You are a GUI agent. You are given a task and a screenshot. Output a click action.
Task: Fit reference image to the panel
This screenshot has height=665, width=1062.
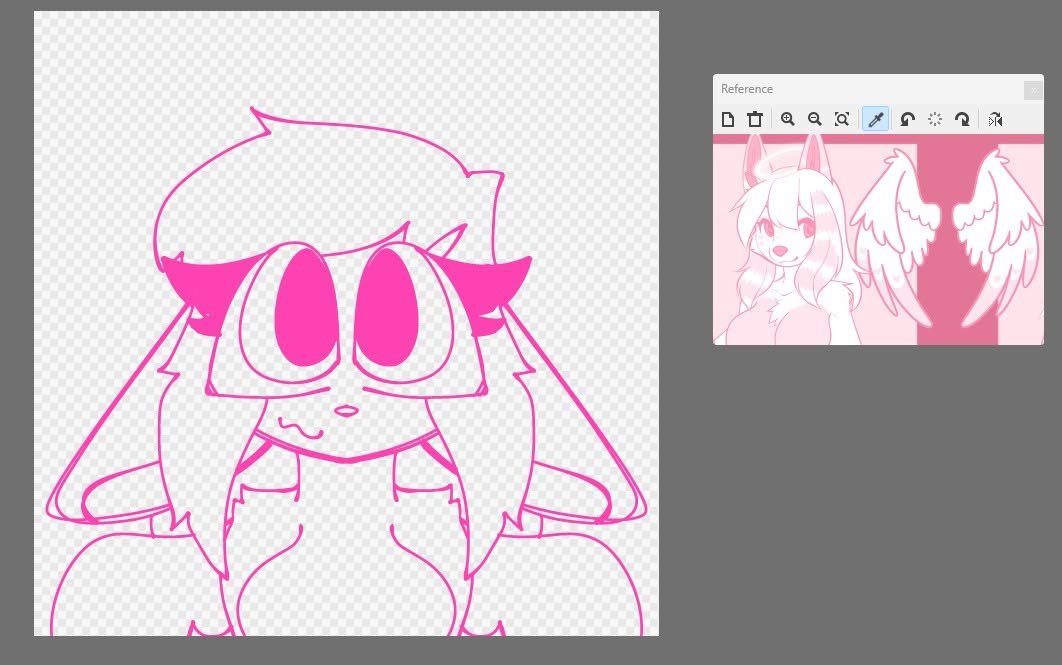pos(841,119)
